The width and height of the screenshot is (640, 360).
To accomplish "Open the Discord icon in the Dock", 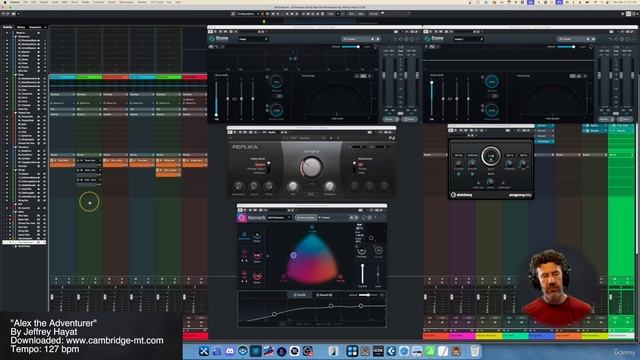I will click(230, 351).
